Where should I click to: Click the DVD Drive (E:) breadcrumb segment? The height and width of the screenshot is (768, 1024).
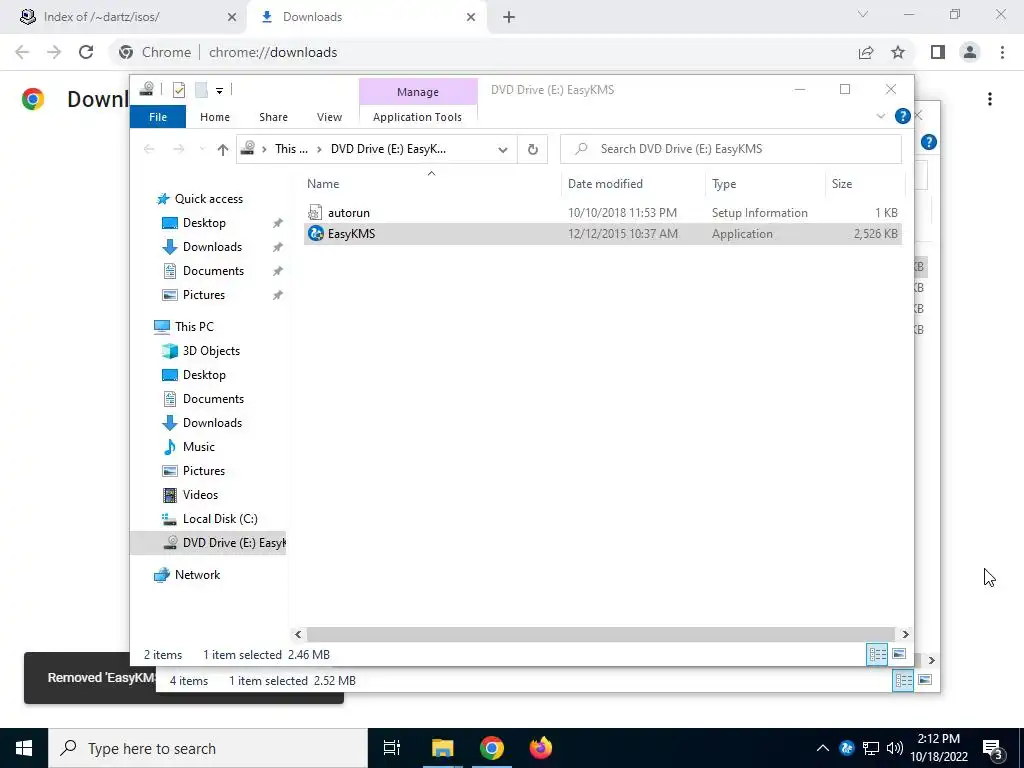pos(388,149)
